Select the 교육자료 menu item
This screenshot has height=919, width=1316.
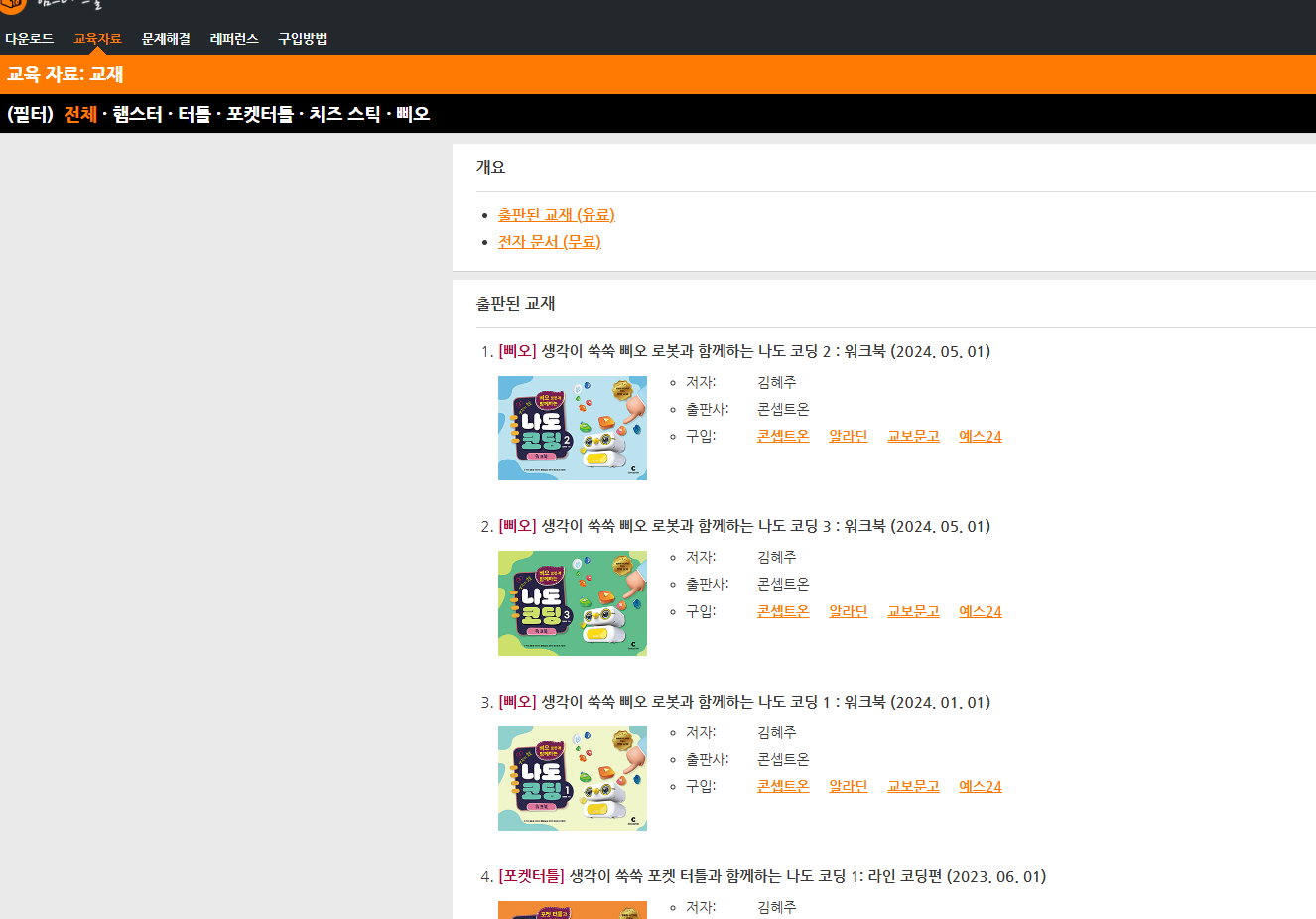97,39
